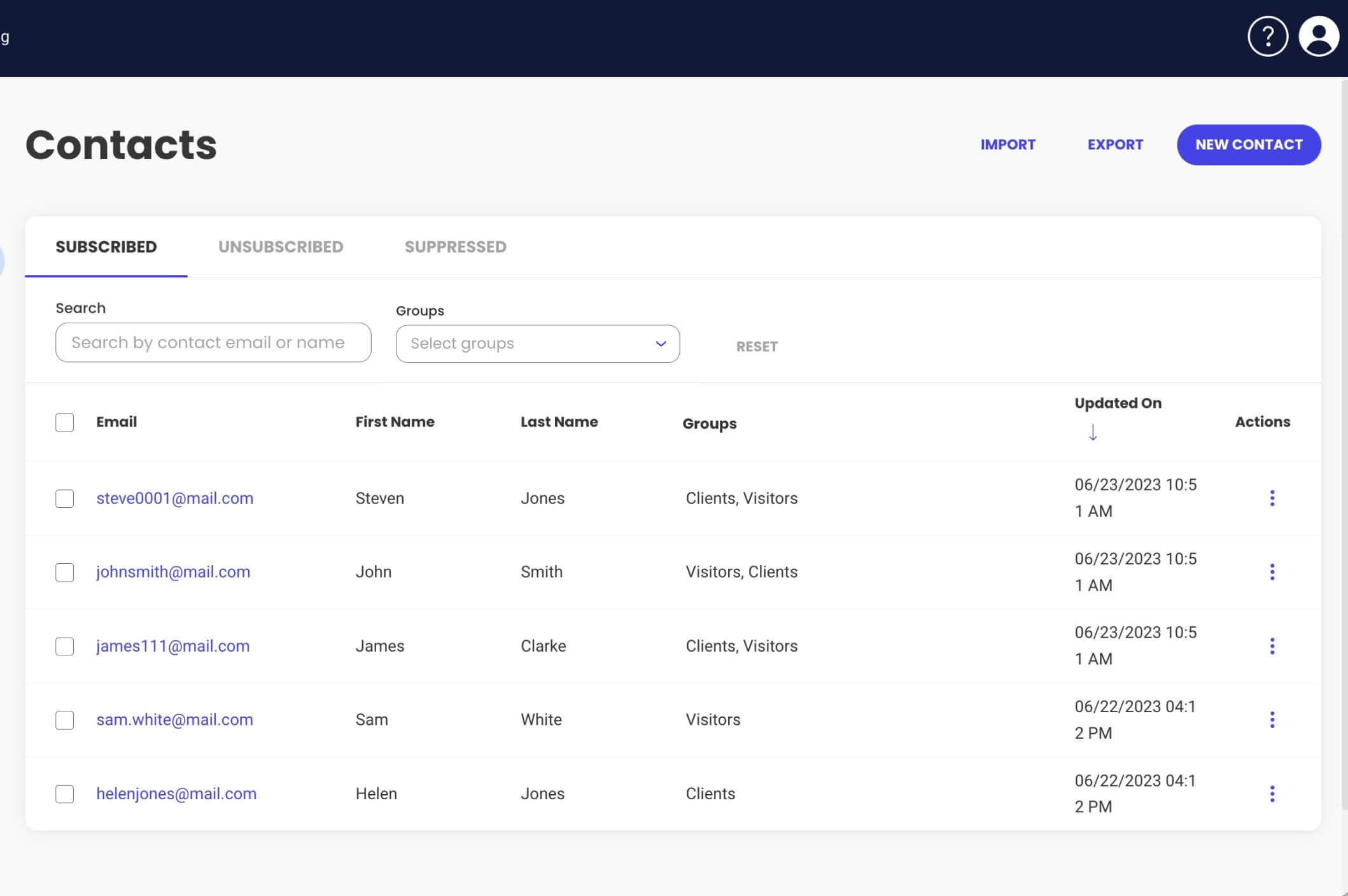This screenshot has height=896, width=1348.
Task: Click the Search by email or name field
Action: (213, 342)
